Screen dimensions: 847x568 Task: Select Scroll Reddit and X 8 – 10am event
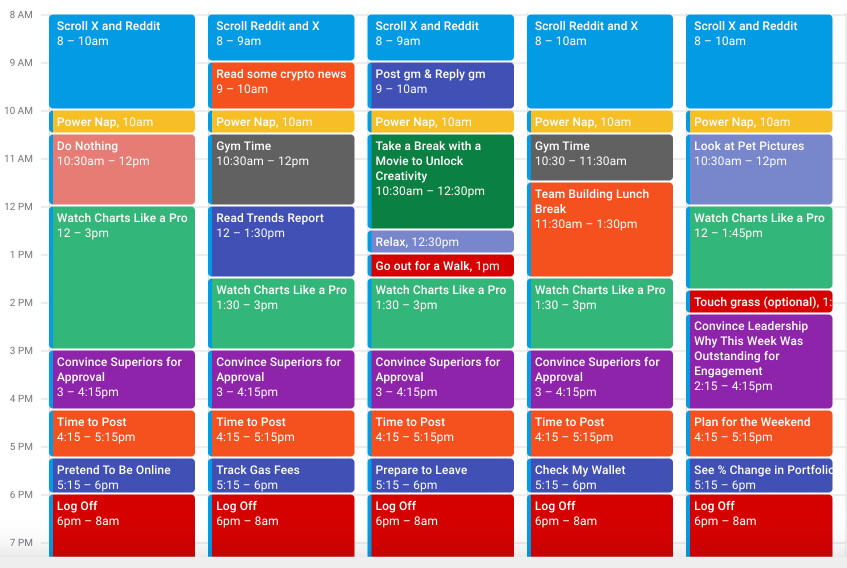(600, 62)
